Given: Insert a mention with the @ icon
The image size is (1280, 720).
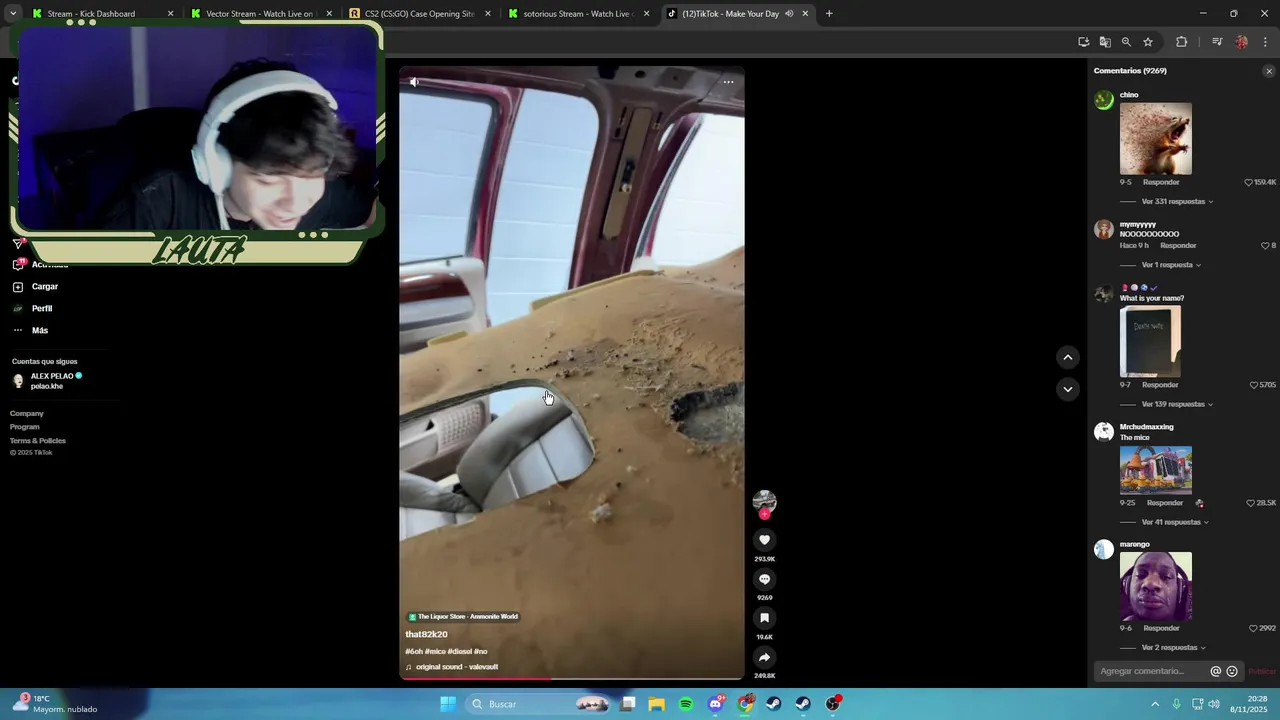Looking at the screenshot, I should (x=1216, y=671).
